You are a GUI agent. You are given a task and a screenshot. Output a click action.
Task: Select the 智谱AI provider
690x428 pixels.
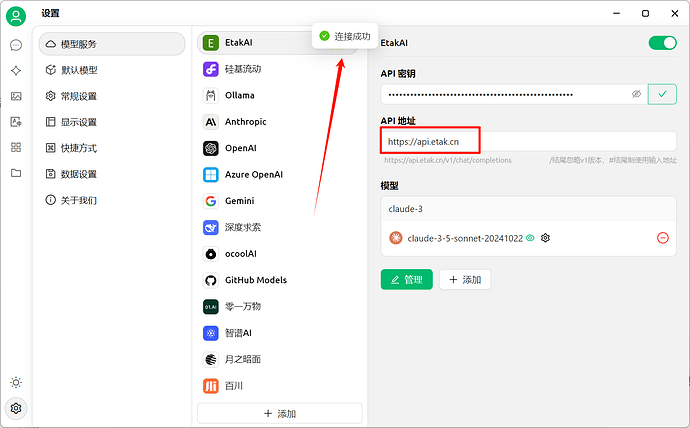pyautogui.click(x=277, y=333)
